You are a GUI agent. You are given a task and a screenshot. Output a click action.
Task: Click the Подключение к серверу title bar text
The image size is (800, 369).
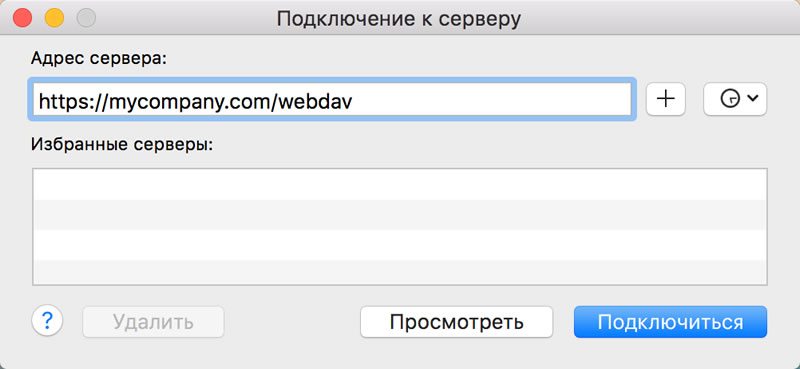399,19
